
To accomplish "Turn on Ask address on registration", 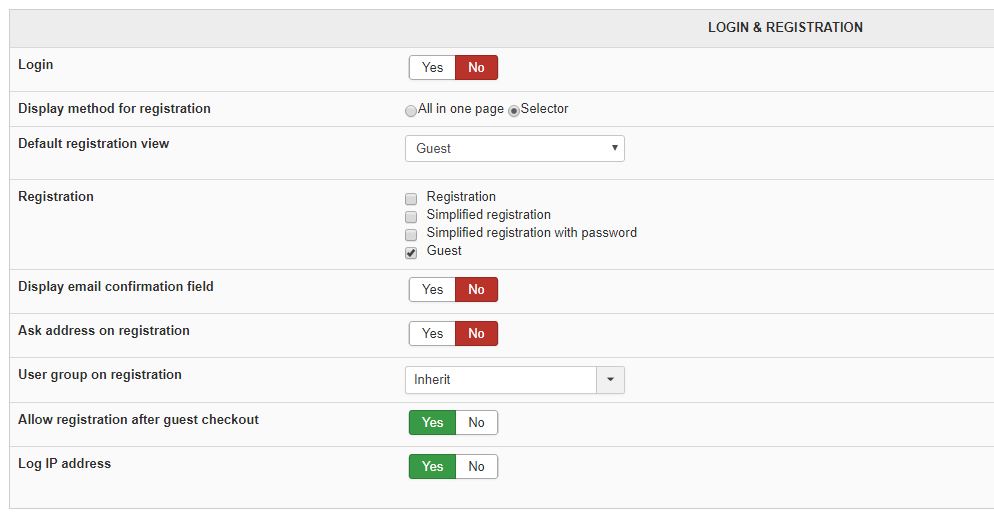I will pos(432,333).
